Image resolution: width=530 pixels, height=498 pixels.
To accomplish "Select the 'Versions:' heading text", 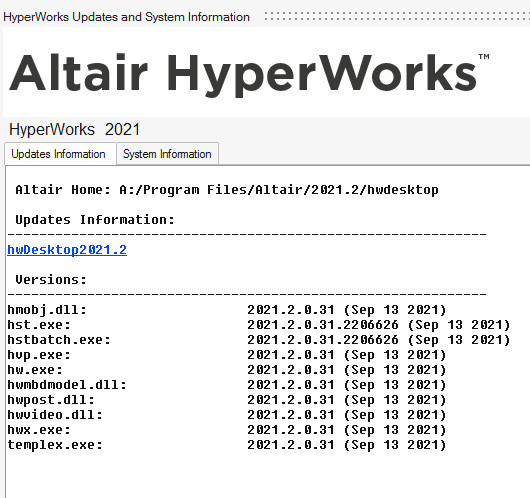I will pos(51,280).
